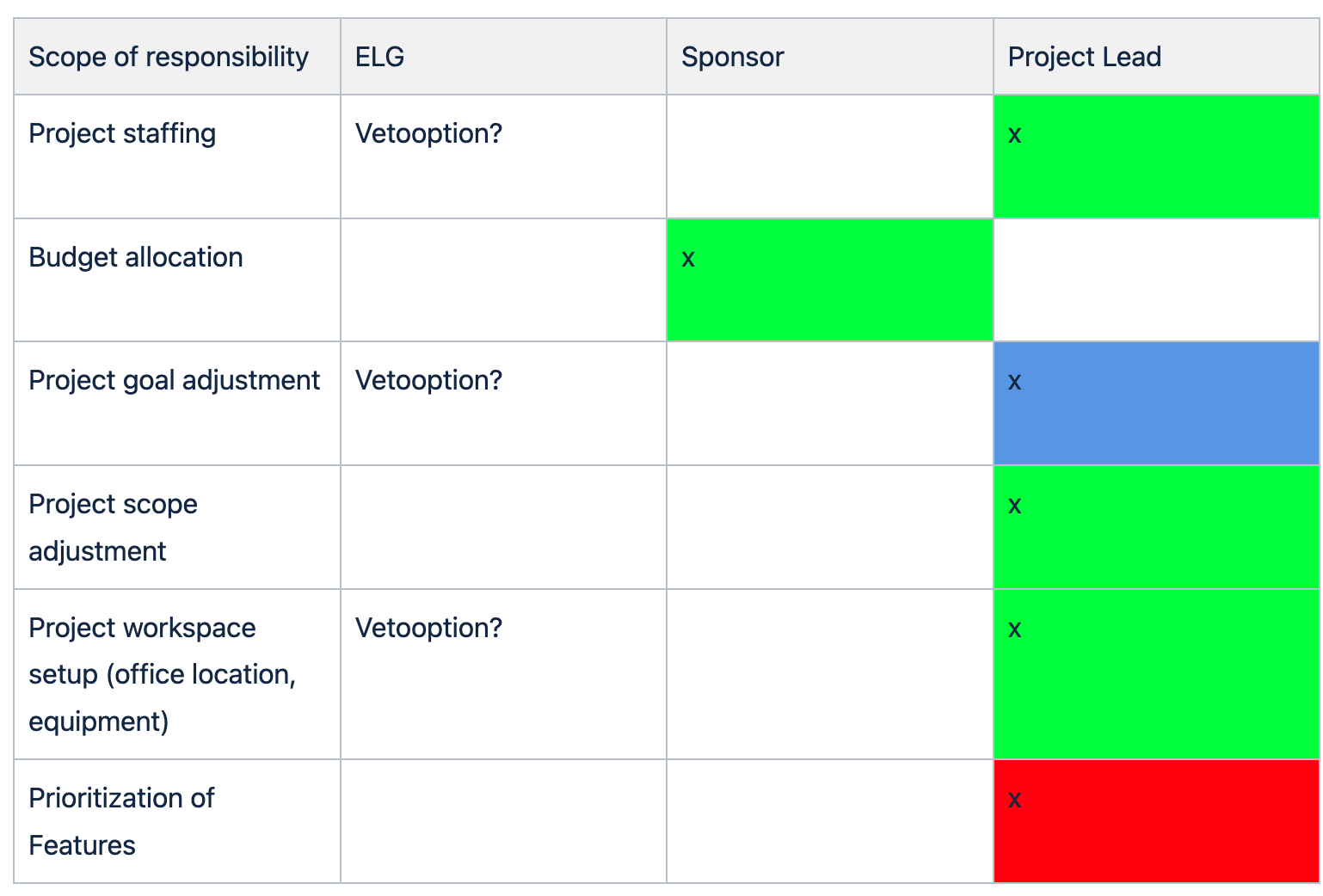
Task: Click 'Vetooption?' in the Project workspace setup row
Action: pos(428,628)
